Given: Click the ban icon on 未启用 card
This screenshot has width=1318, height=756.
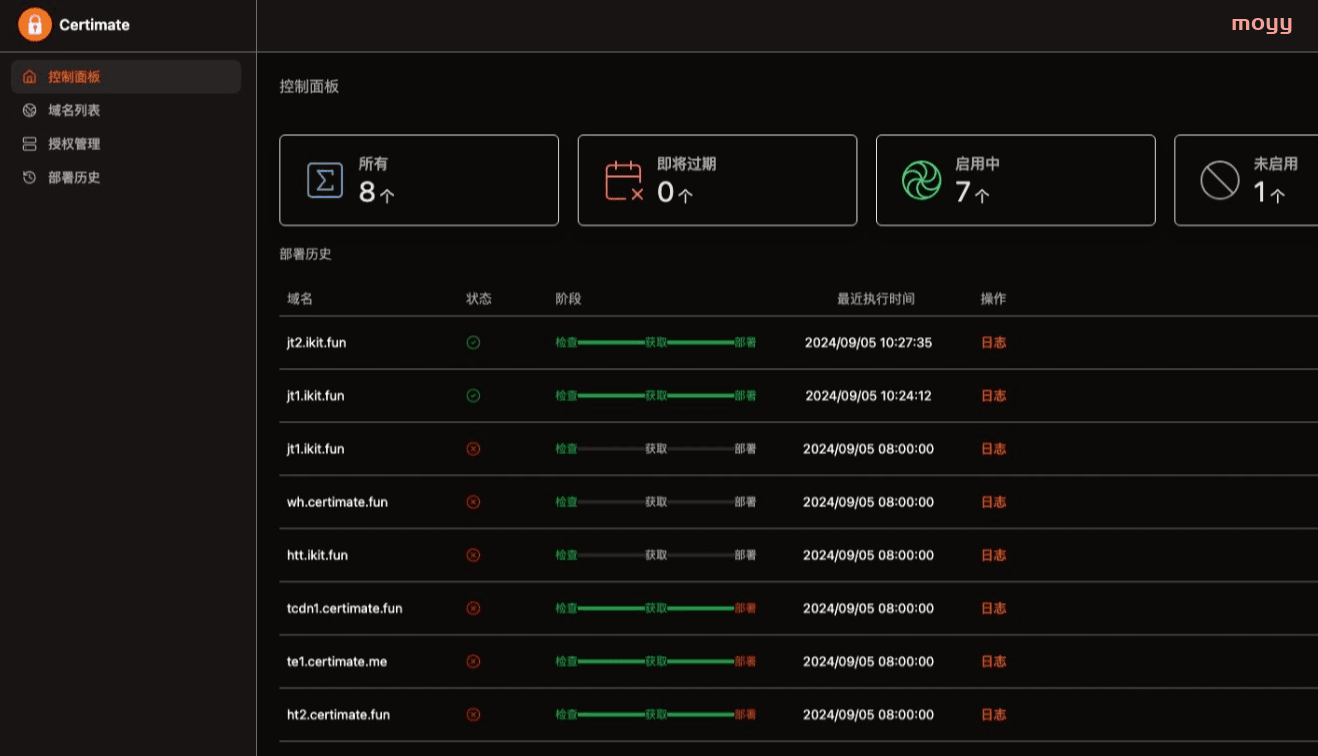Looking at the screenshot, I should (1220, 181).
